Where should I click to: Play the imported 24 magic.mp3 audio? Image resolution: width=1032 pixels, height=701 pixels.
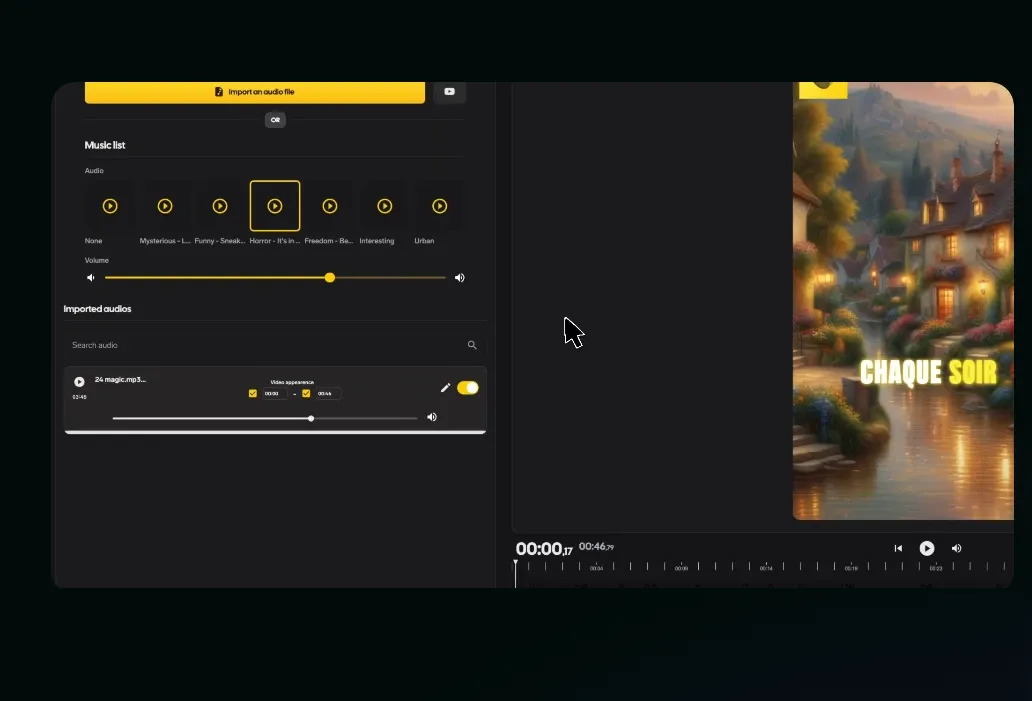point(79,382)
